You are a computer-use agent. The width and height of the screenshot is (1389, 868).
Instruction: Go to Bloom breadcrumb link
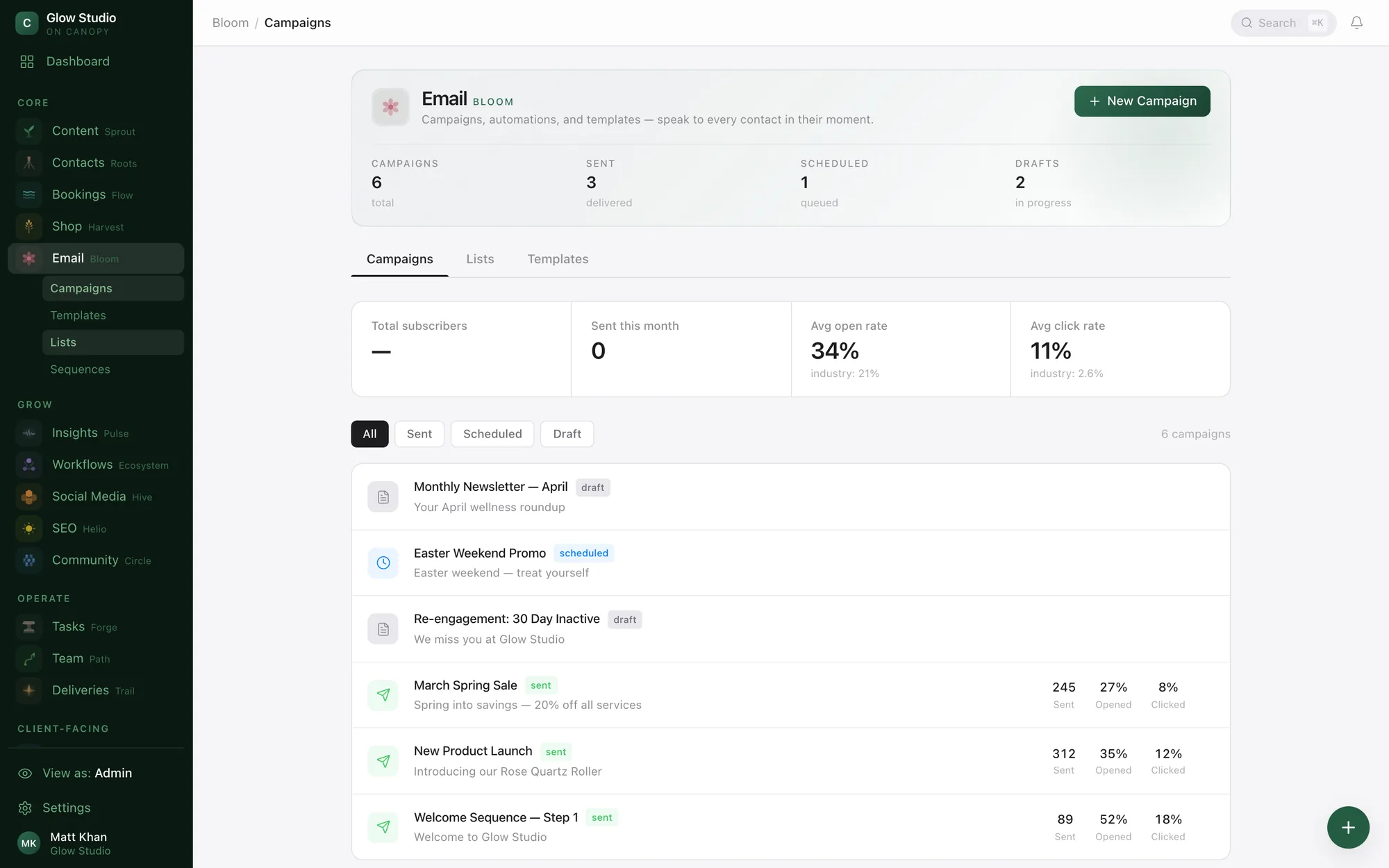(x=231, y=23)
